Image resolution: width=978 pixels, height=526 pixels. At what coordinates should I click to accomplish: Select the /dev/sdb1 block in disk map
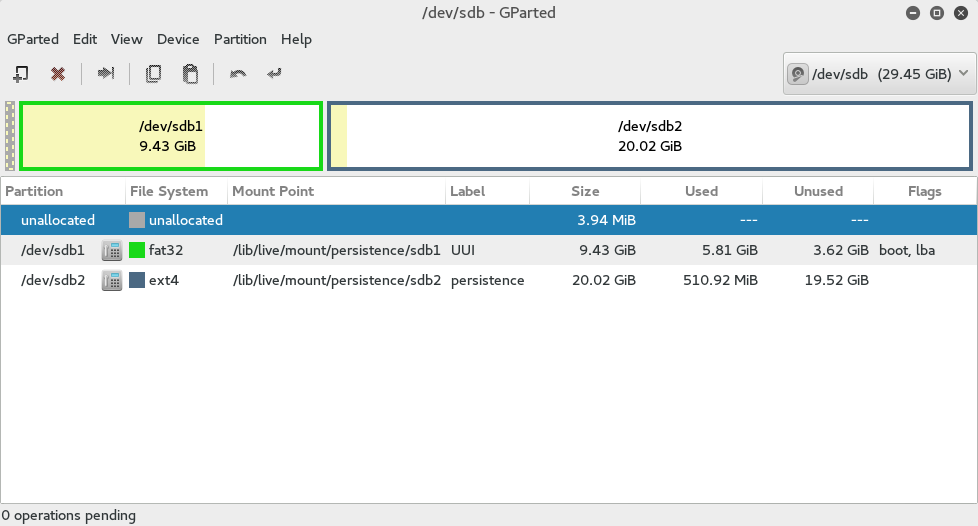point(171,136)
